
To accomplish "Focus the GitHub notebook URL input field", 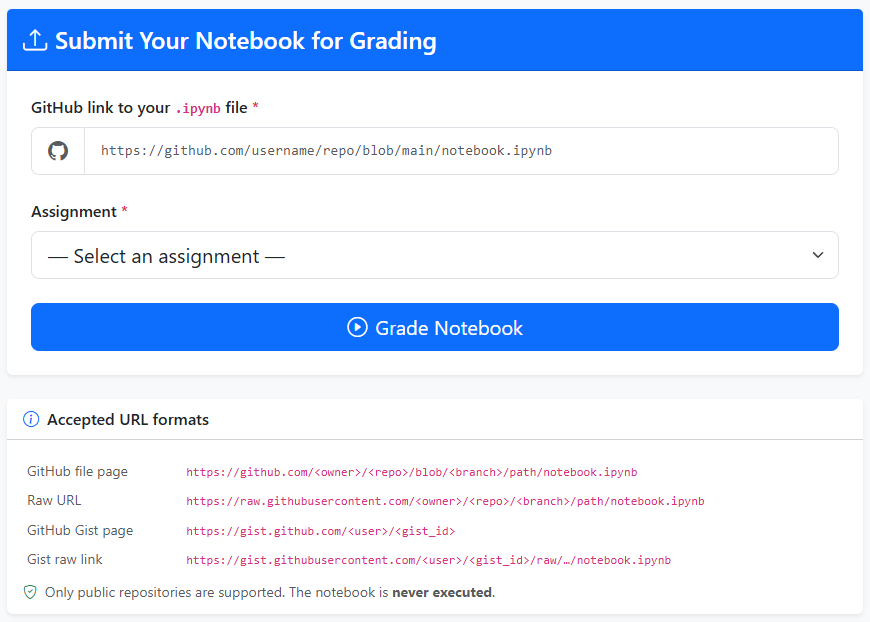I will (461, 151).
